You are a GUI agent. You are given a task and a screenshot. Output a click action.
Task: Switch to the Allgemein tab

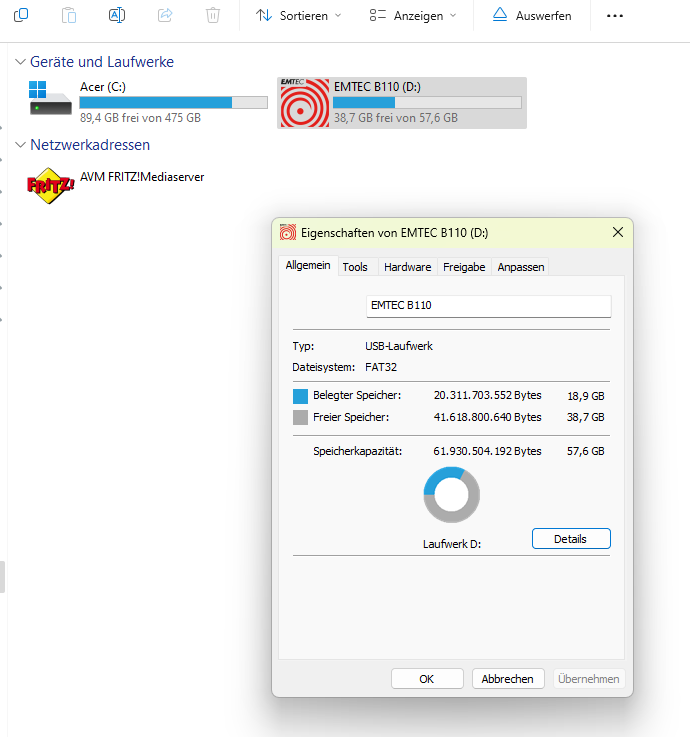(x=308, y=266)
